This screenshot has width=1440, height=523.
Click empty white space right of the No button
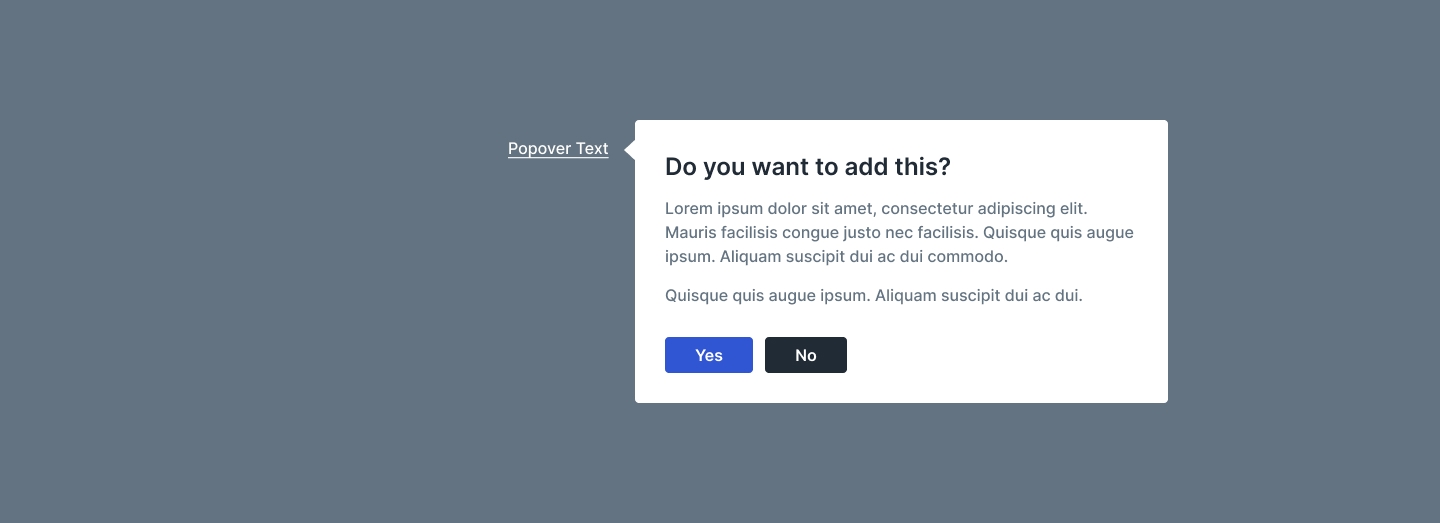pyautogui.click(x=1000, y=355)
